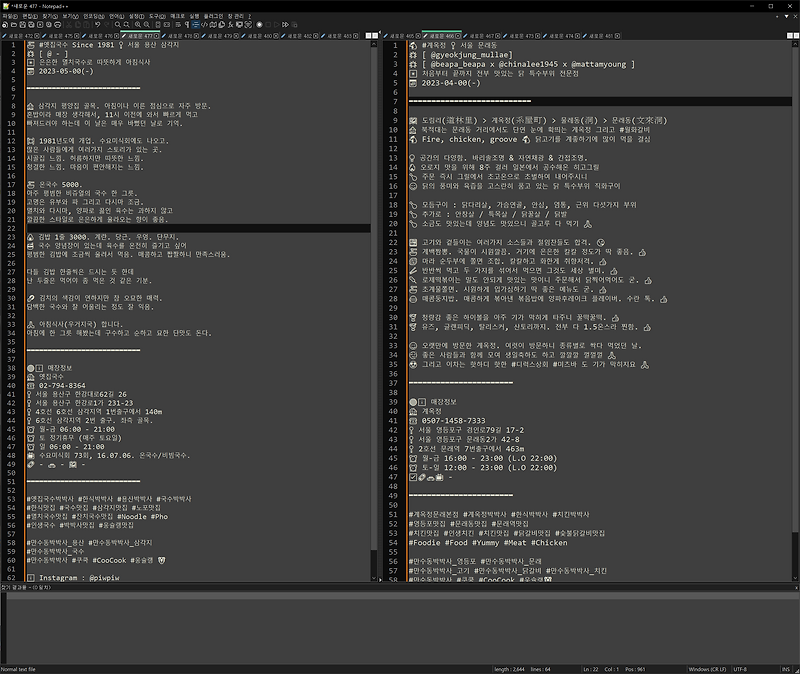Toggle show all characters (pilcrow) button
This screenshot has width=800, height=674.
[187, 24]
